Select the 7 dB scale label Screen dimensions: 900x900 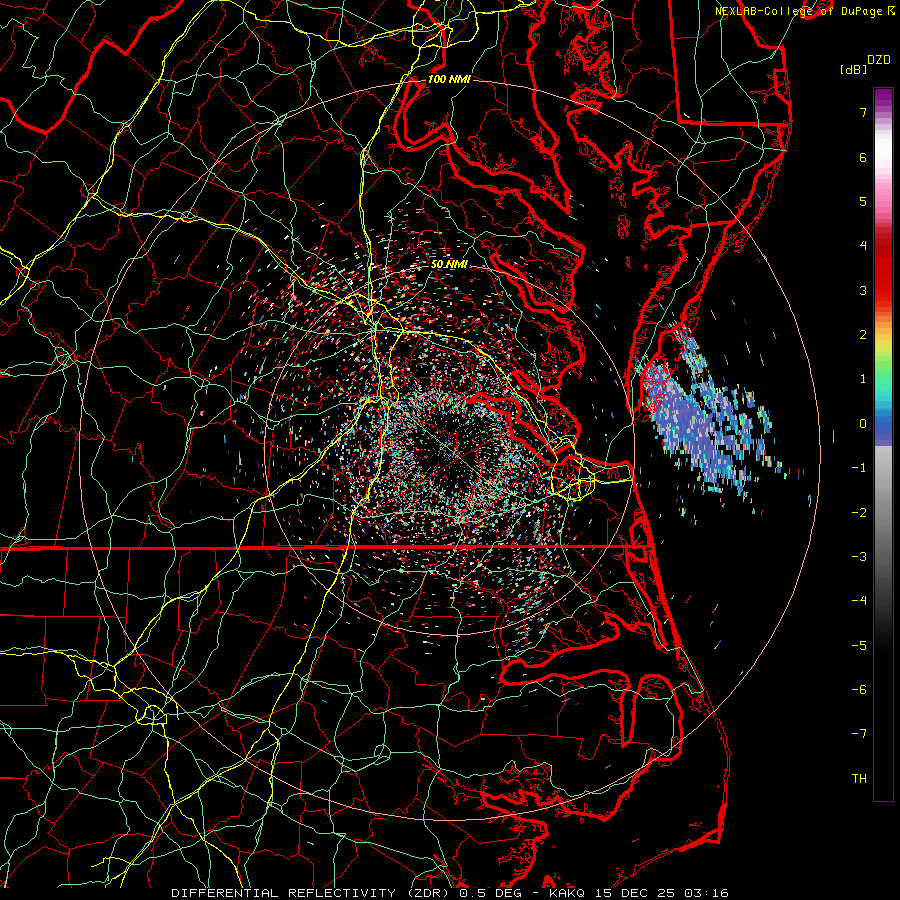[863, 113]
